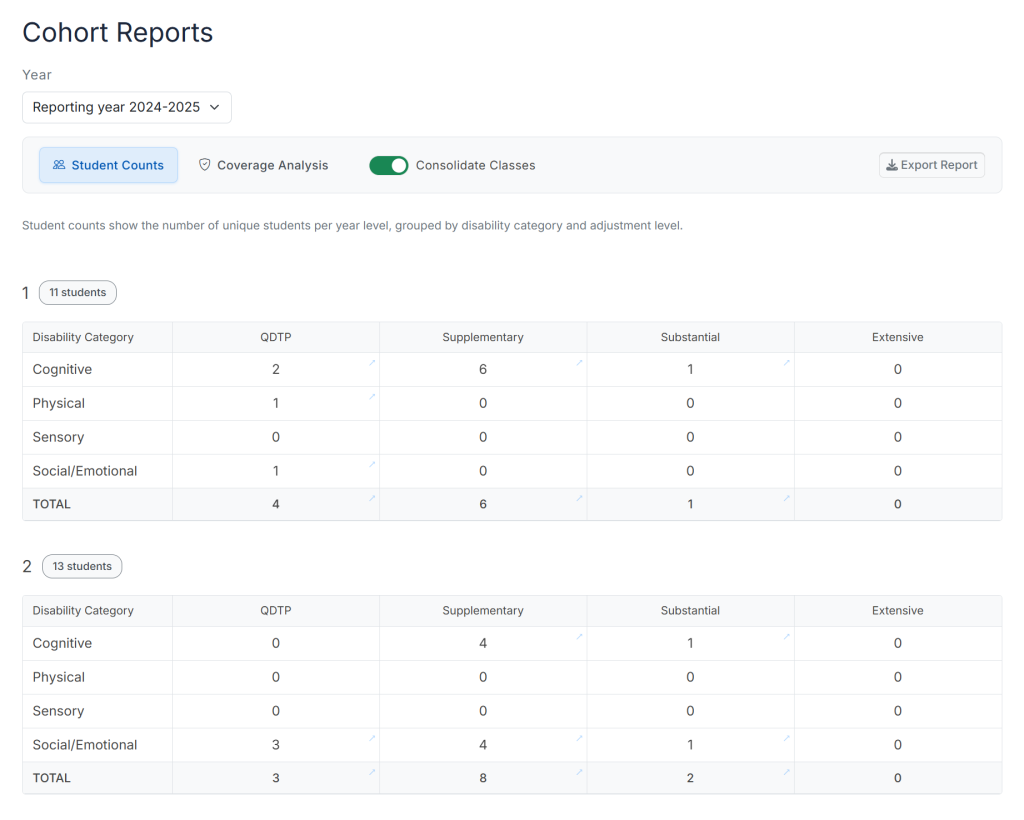The image size is (1024, 820).
Task: Open link icon in Year 1 Cognitive Supplementary cell
Action: 579,362
